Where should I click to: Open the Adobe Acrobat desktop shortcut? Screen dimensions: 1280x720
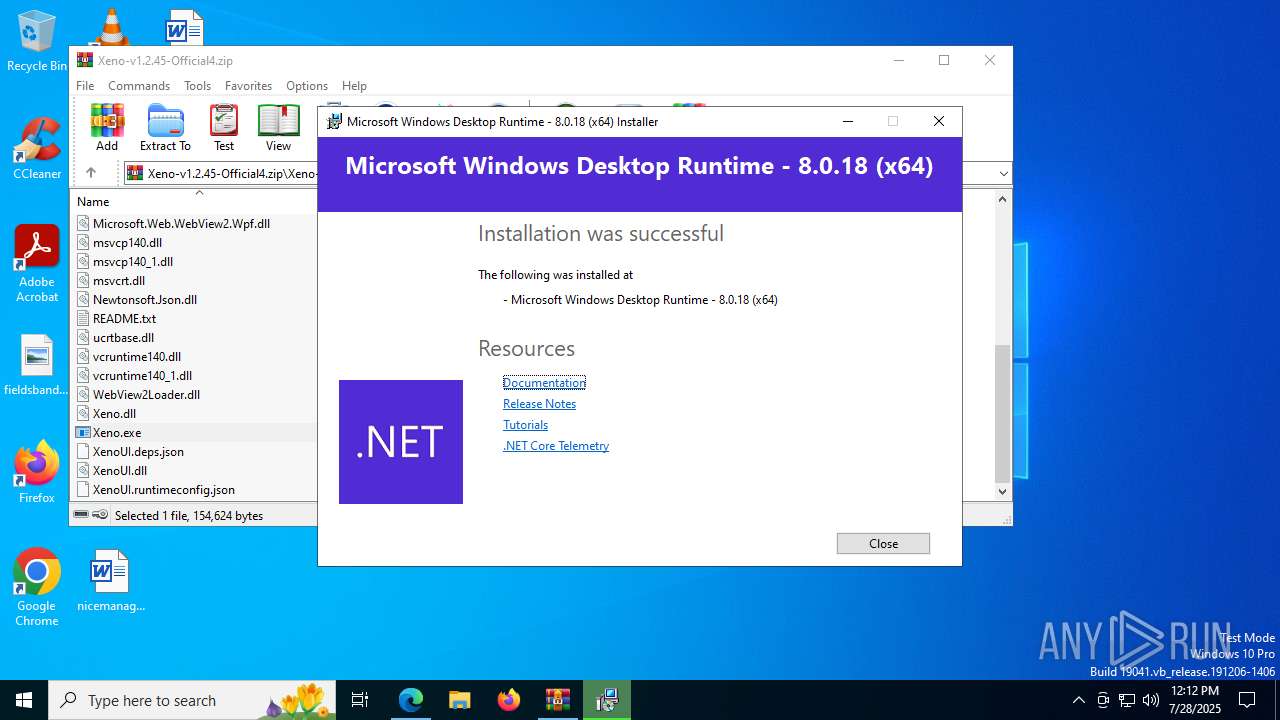pyautogui.click(x=37, y=264)
